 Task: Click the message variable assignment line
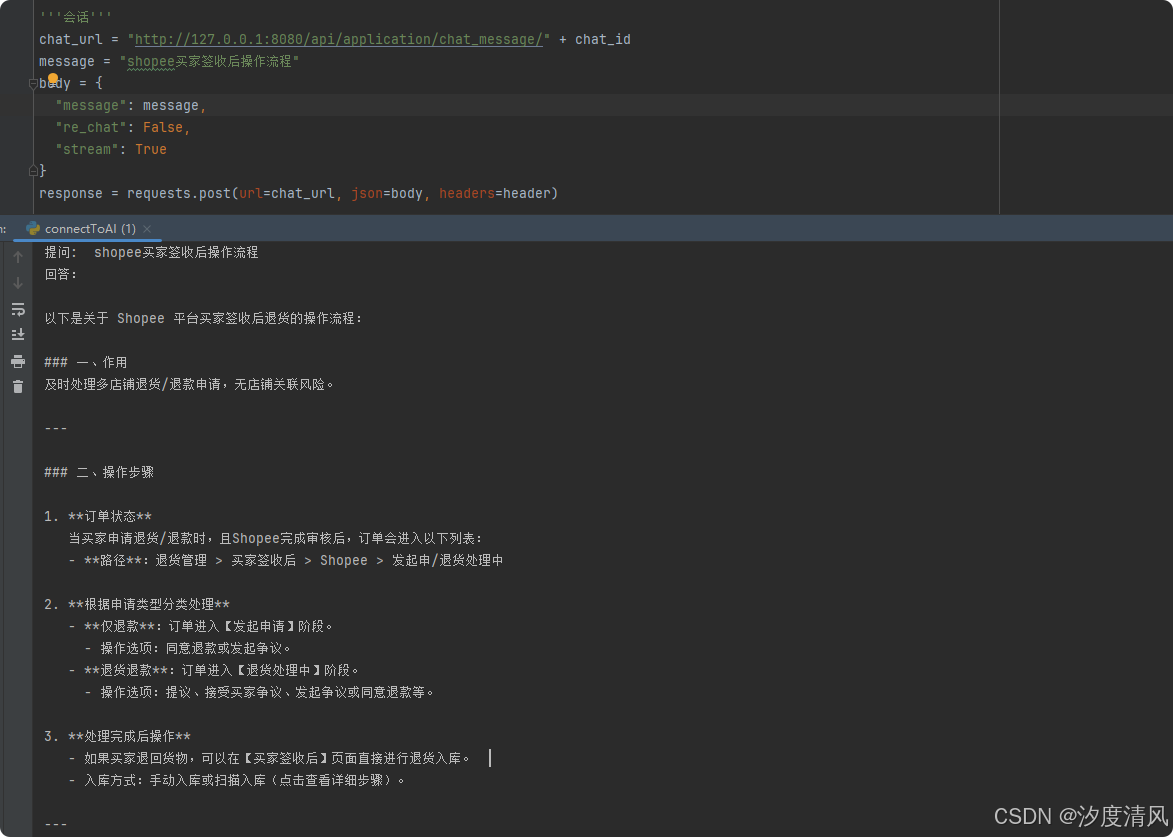[x=169, y=61]
